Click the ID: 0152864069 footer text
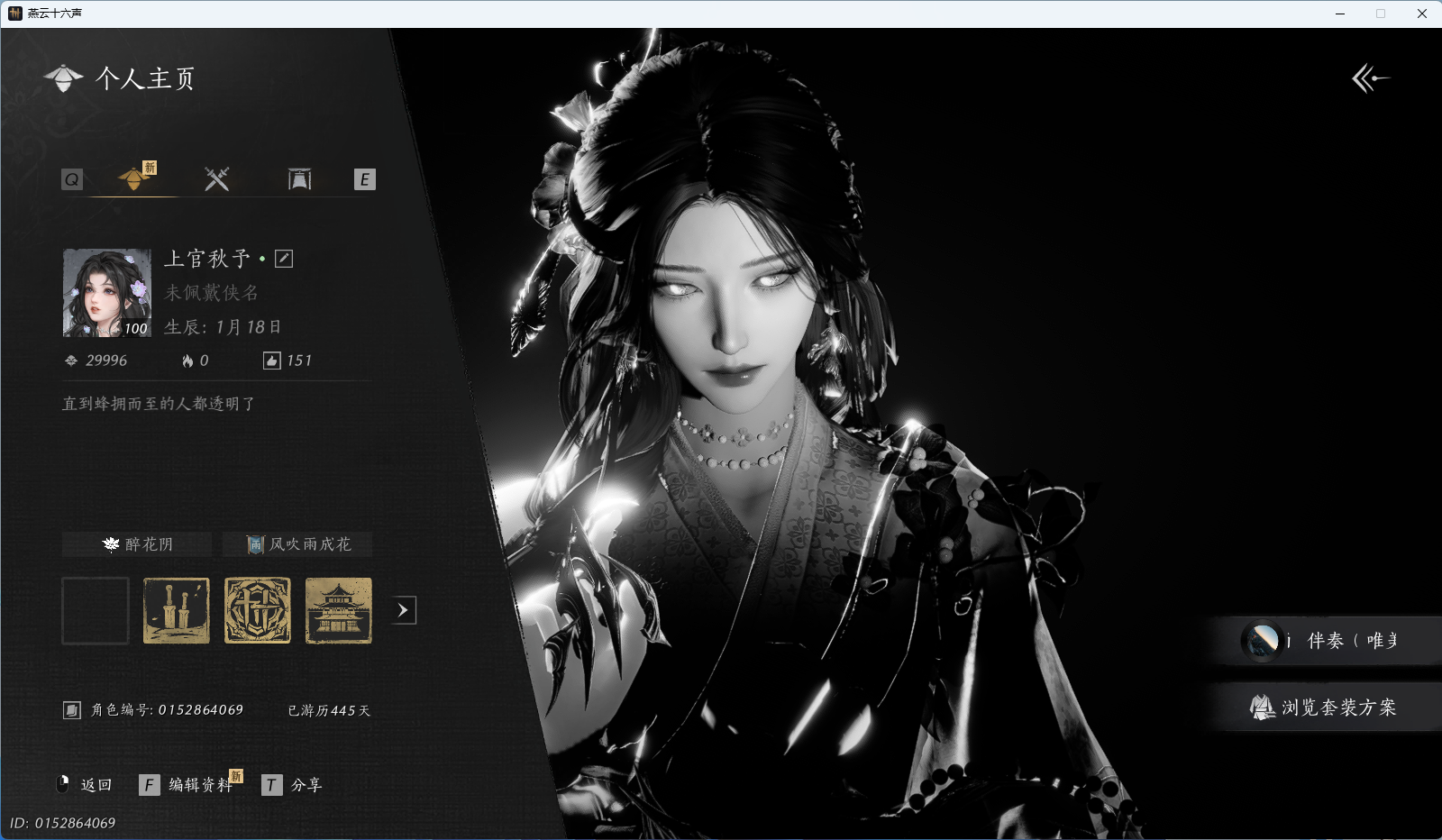1442x840 pixels. click(63, 823)
